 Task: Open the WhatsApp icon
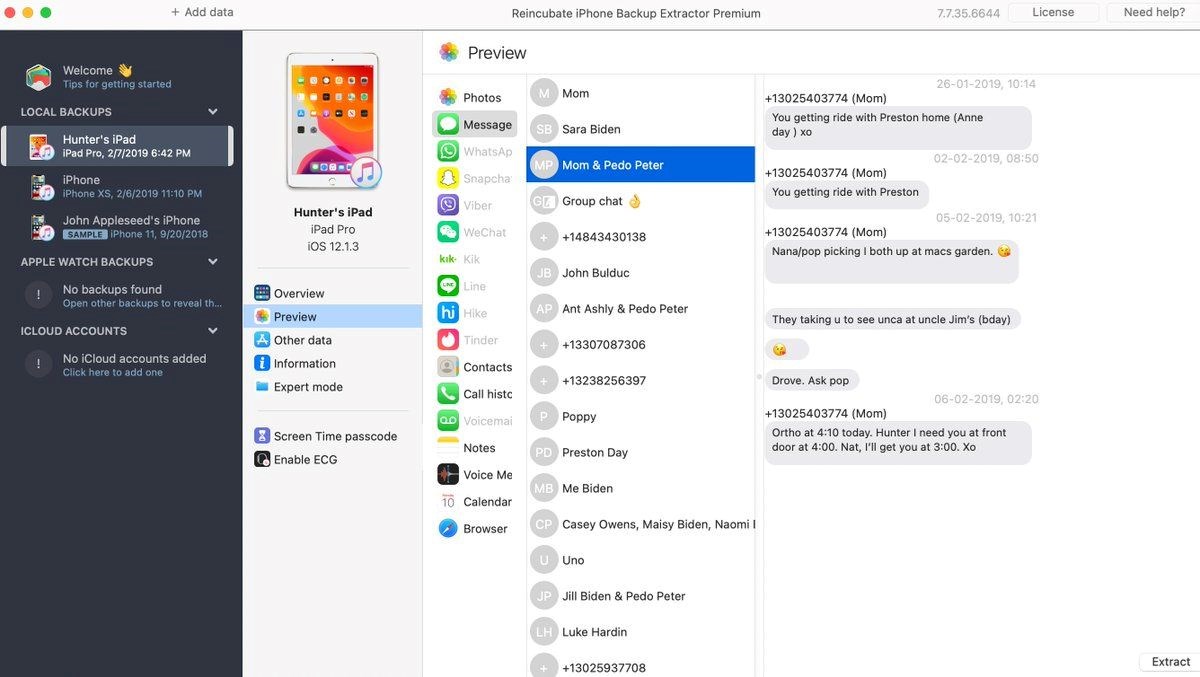click(x=448, y=151)
